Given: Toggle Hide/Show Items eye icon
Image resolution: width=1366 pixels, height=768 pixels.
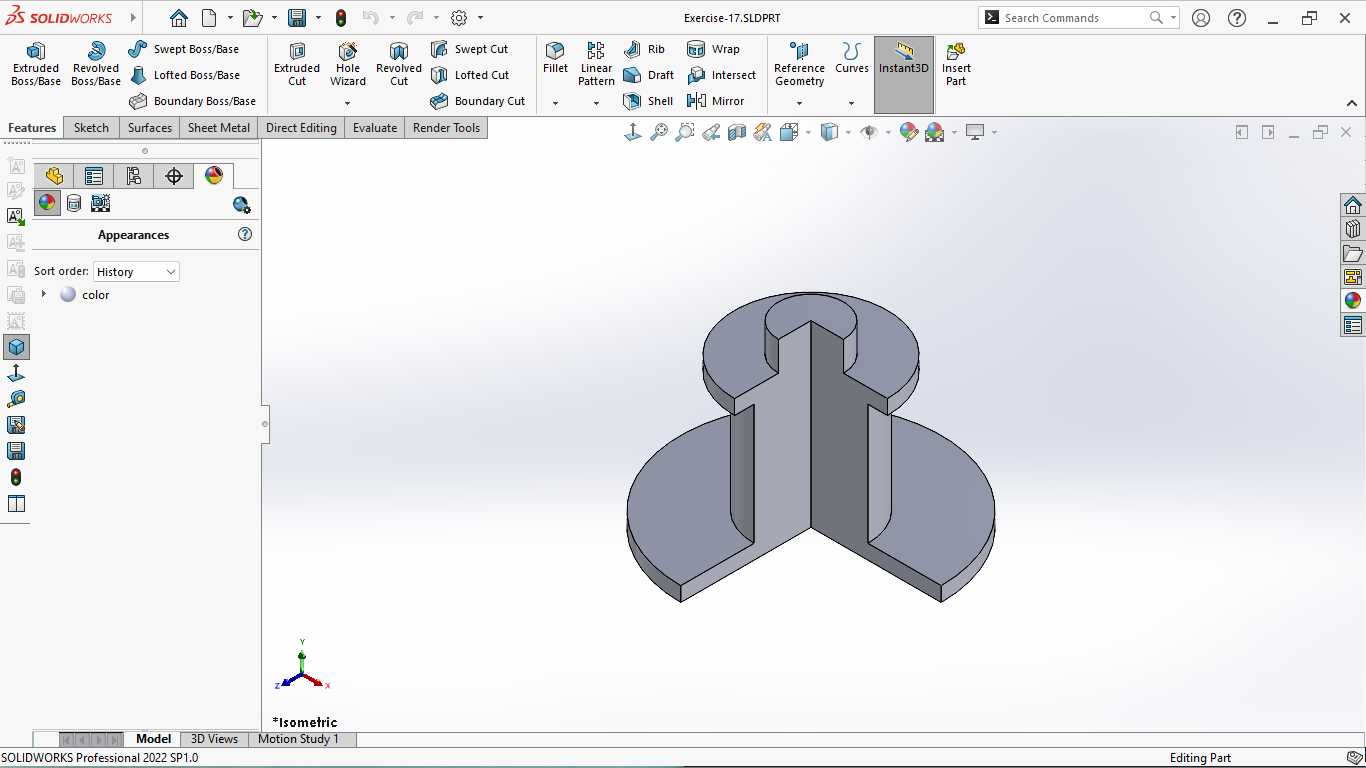Looking at the screenshot, I should pyautogui.click(x=869, y=132).
